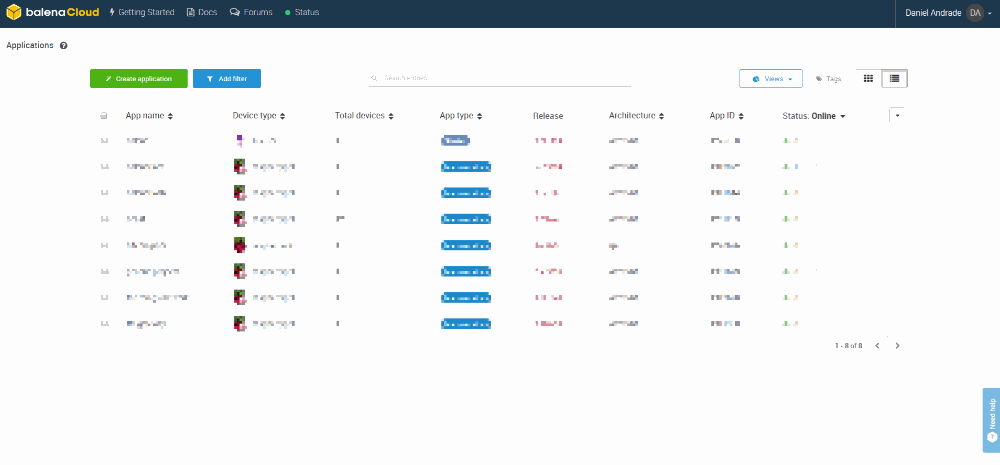The image size is (1000, 465).
Task: Select the checkbox of the last application row
Action: point(104,323)
